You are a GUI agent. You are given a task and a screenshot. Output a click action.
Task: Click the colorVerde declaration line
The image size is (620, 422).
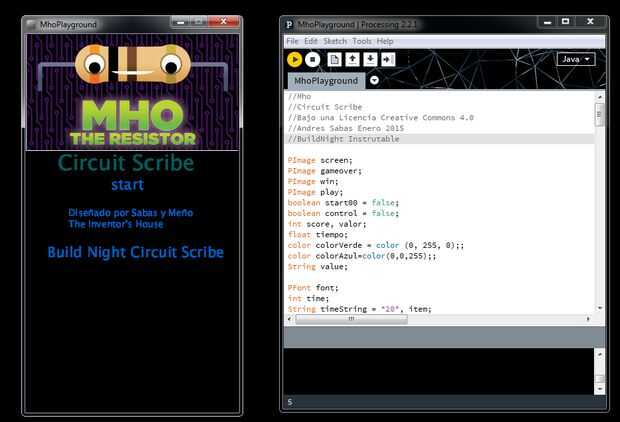(x=376, y=245)
